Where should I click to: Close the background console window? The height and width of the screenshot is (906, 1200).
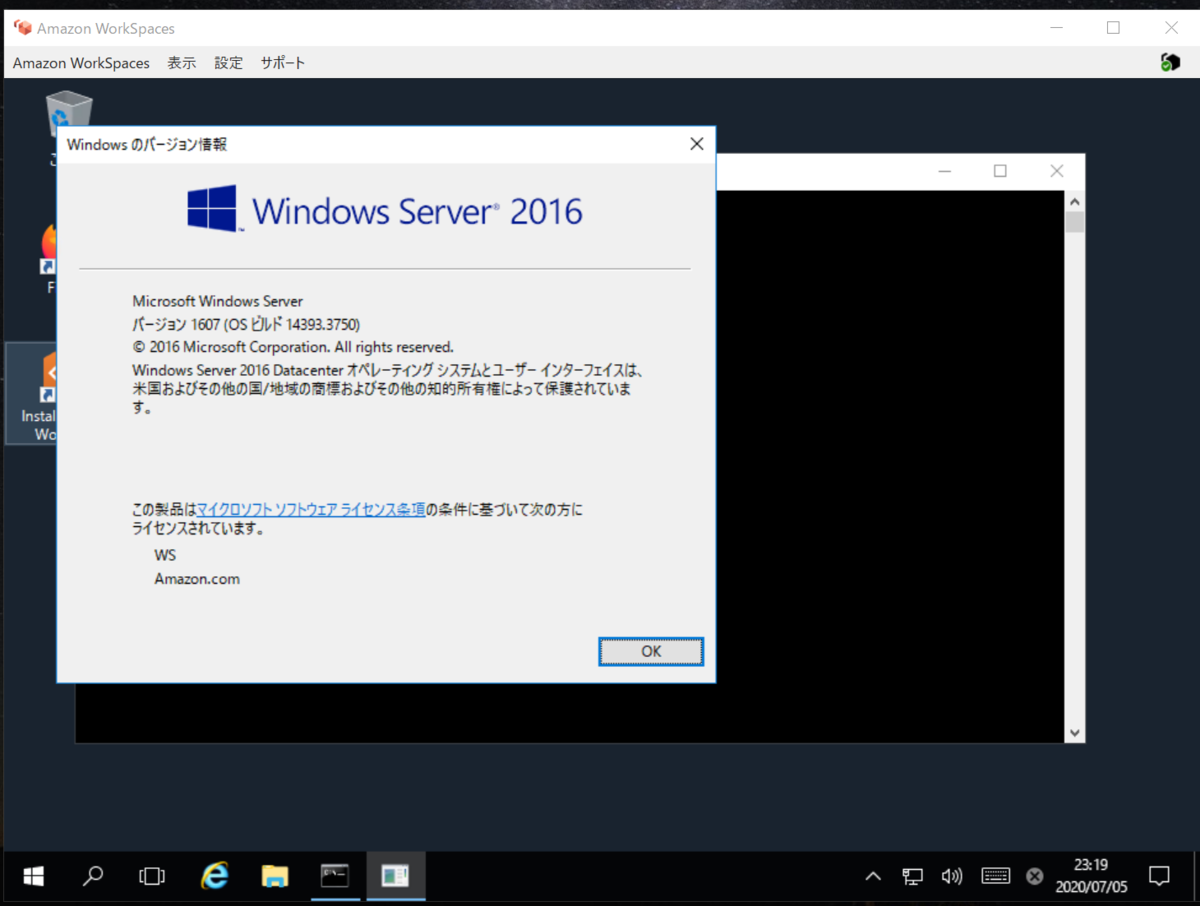pos(1057,172)
